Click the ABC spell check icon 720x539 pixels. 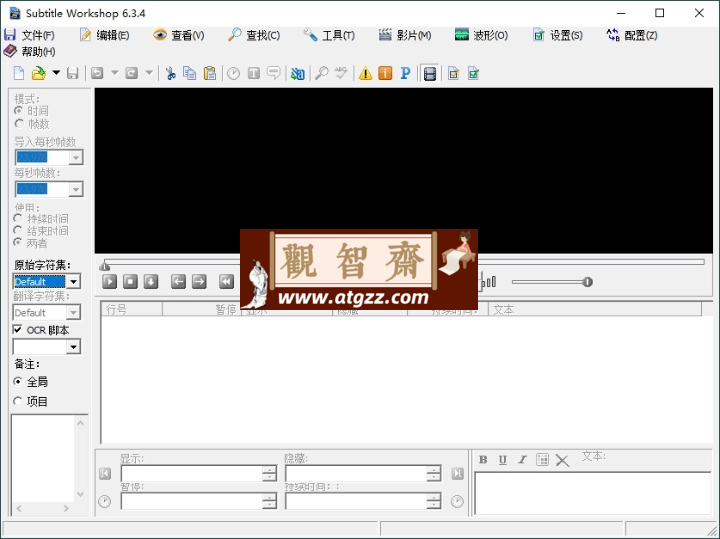pyautogui.click(x=341, y=73)
